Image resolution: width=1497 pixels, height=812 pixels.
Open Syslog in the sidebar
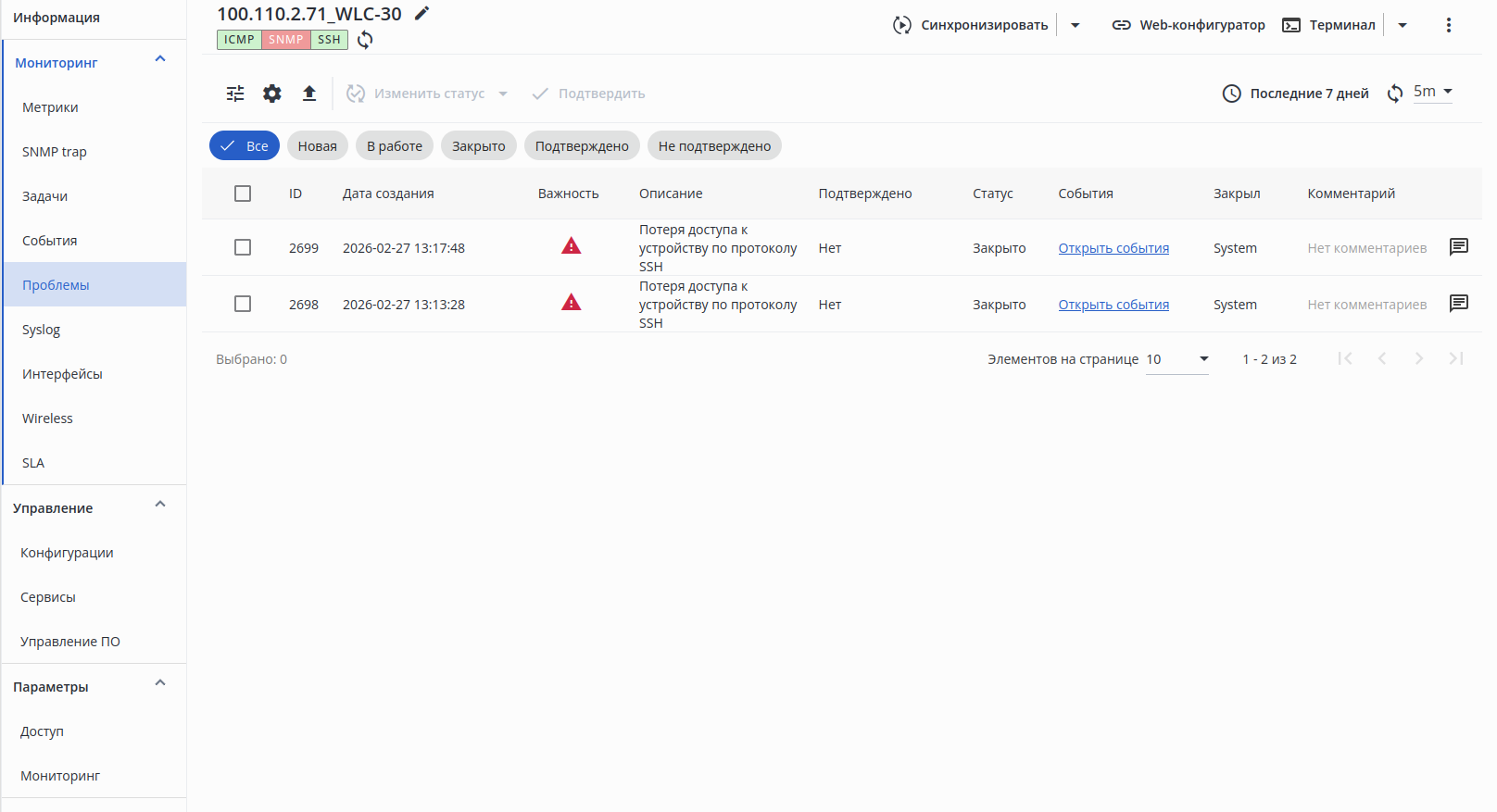pos(42,330)
